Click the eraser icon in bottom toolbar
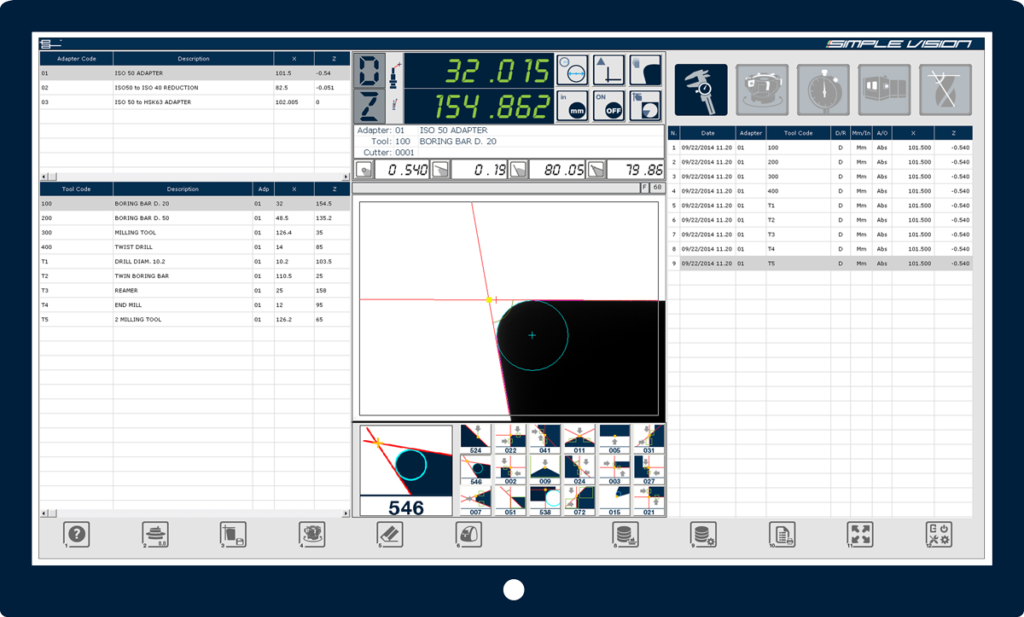 [390, 534]
